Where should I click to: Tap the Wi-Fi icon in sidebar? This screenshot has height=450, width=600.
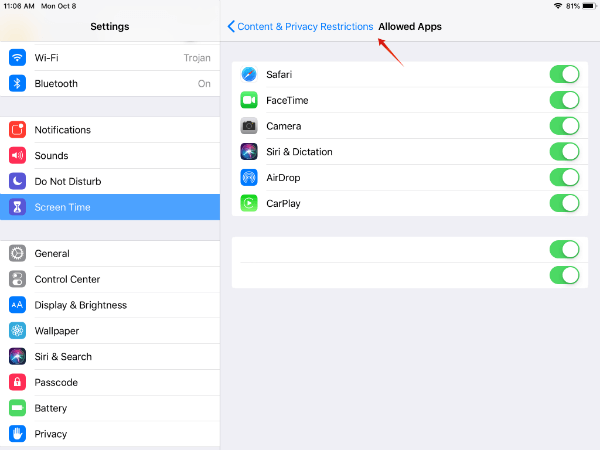(17, 58)
